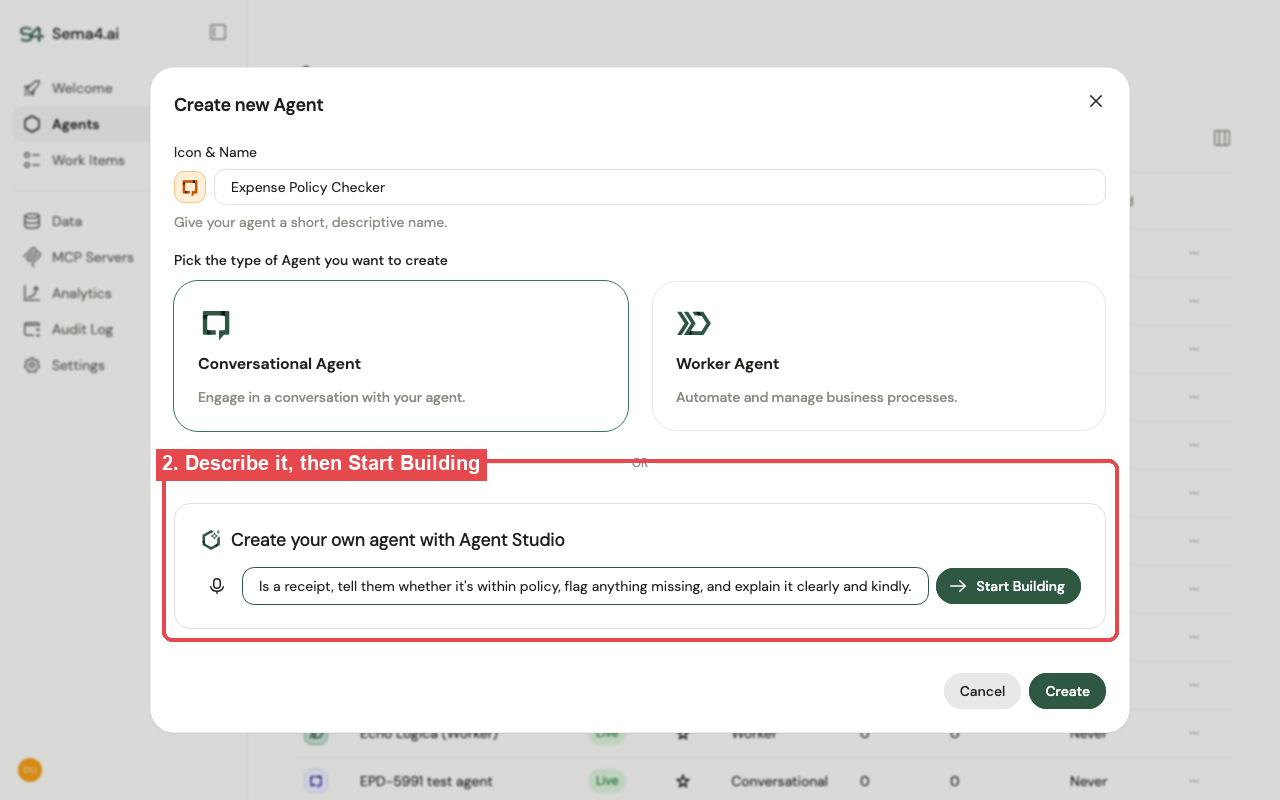This screenshot has height=800, width=1280.
Task: Click the Agent Studio hexagon icon
Action: 211,540
